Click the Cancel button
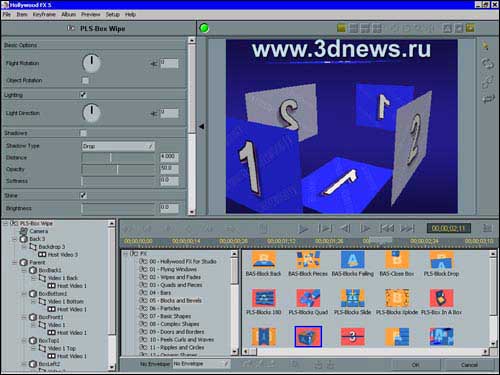This screenshot has width=500, height=375. (x=469, y=365)
